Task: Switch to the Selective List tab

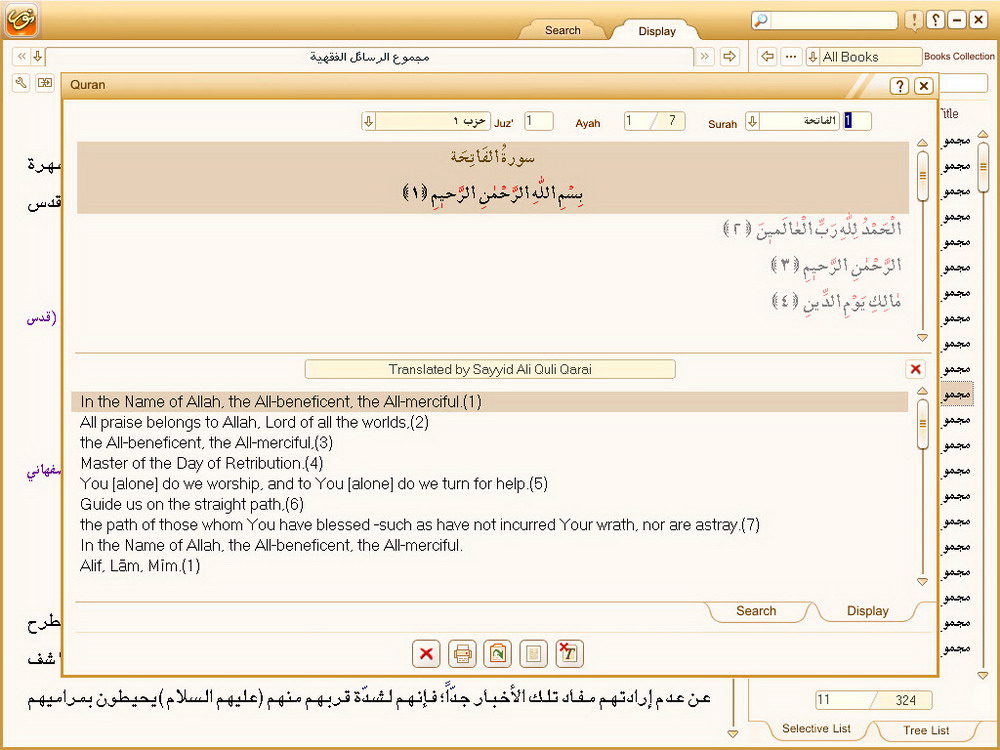Action: tap(816, 729)
